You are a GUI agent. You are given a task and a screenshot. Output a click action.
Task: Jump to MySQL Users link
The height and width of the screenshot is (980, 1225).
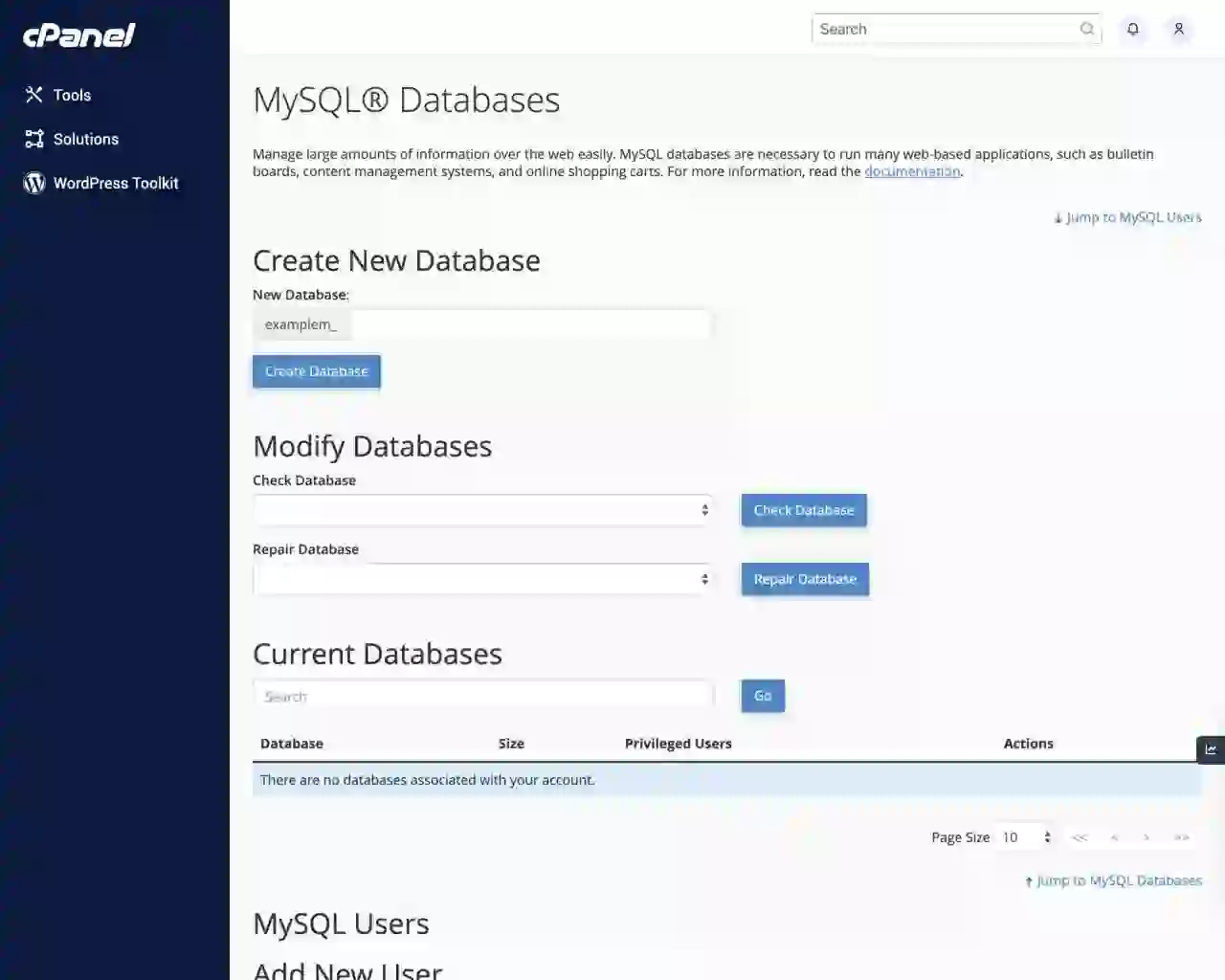click(1127, 217)
